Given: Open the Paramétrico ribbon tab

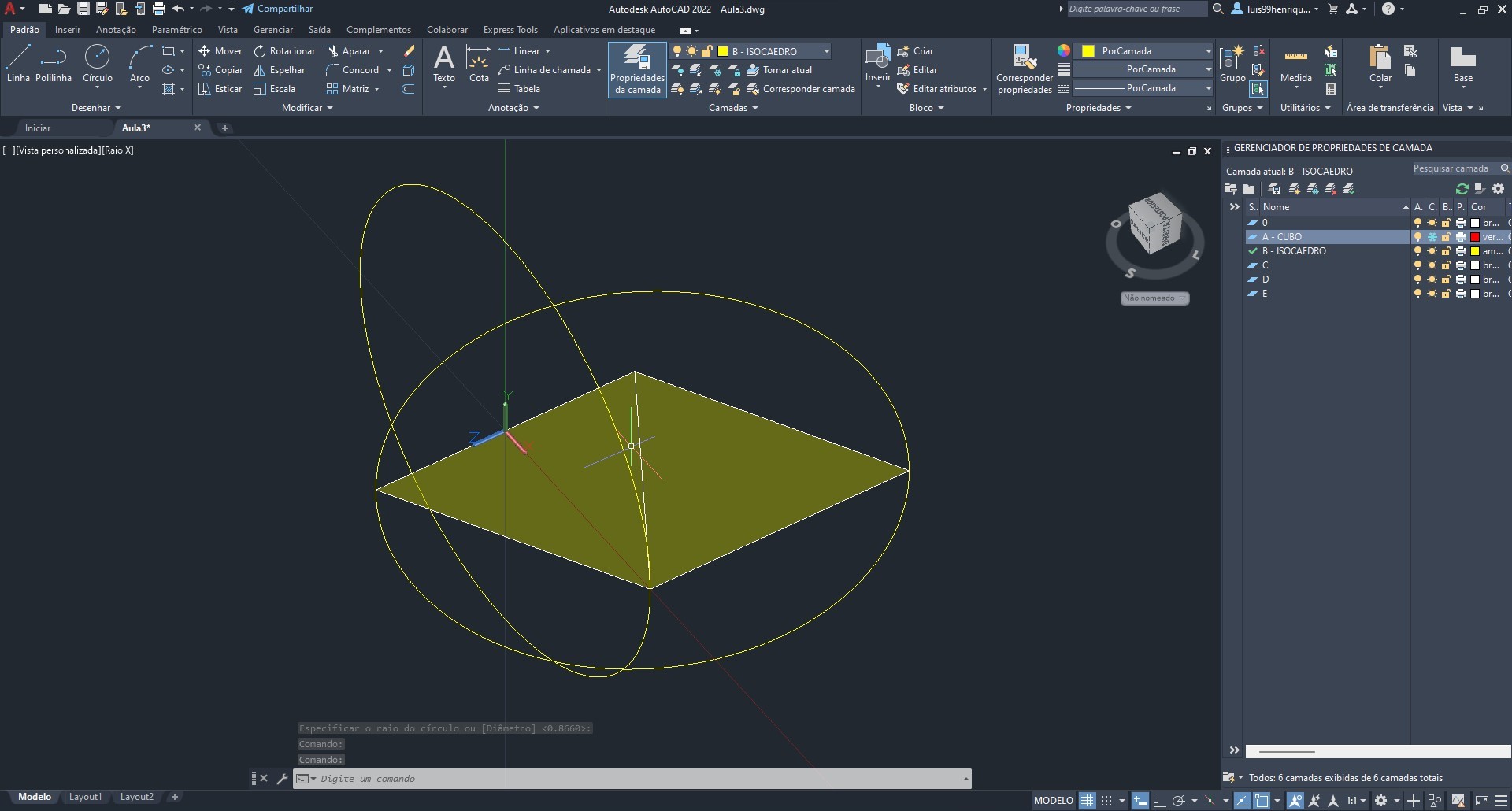Looking at the screenshot, I should coord(176,30).
